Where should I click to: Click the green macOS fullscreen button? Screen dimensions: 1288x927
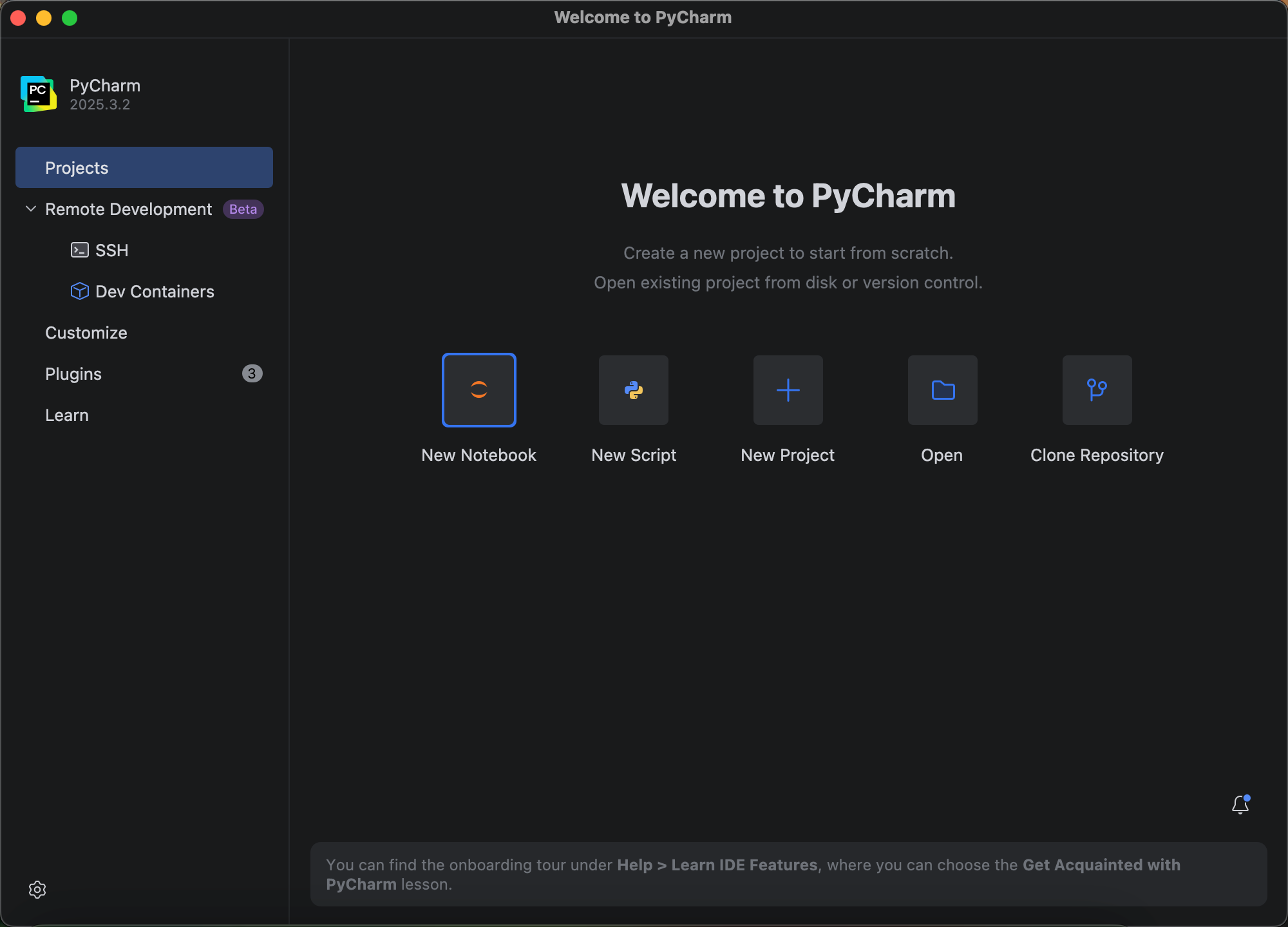70,18
